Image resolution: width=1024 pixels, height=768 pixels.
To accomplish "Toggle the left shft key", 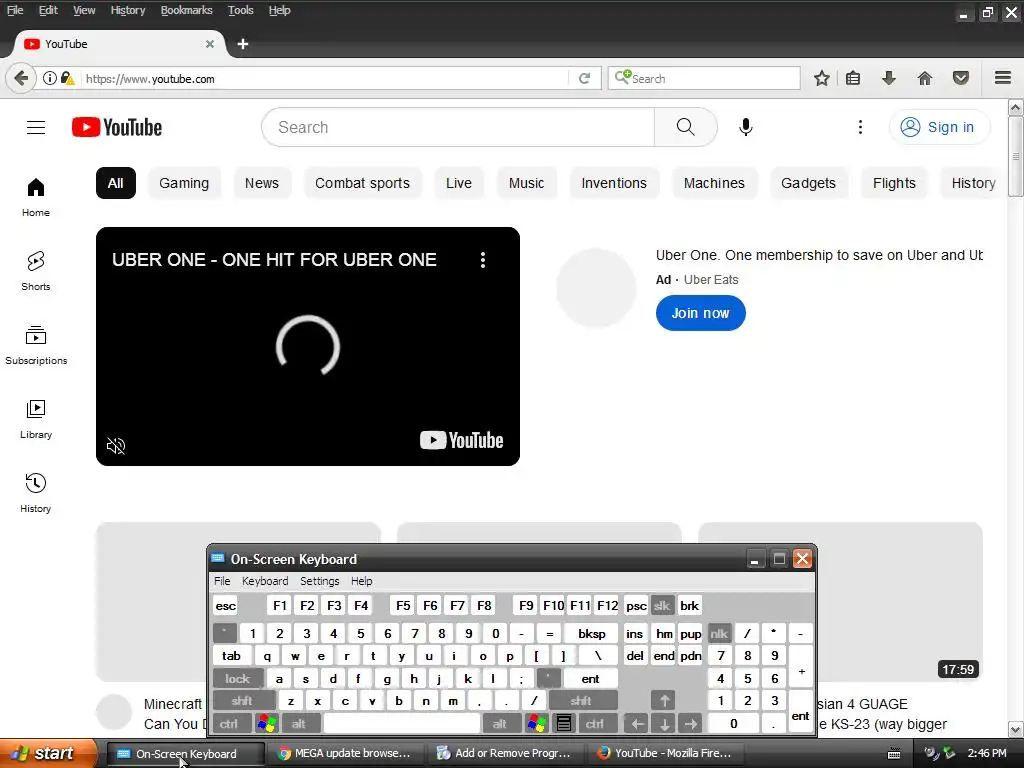I will [242, 701].
